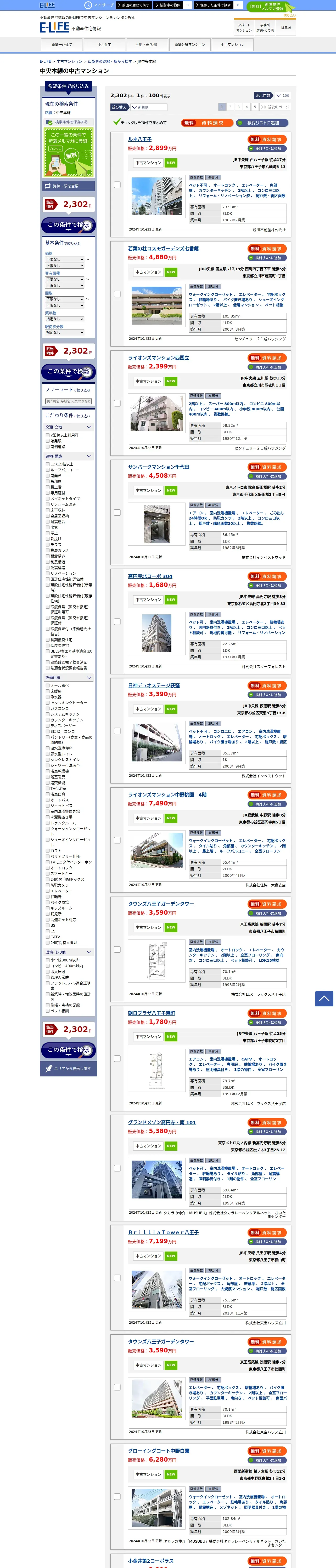
Task: Open the アパート マンション top category tab
Action: coord(244,28)
